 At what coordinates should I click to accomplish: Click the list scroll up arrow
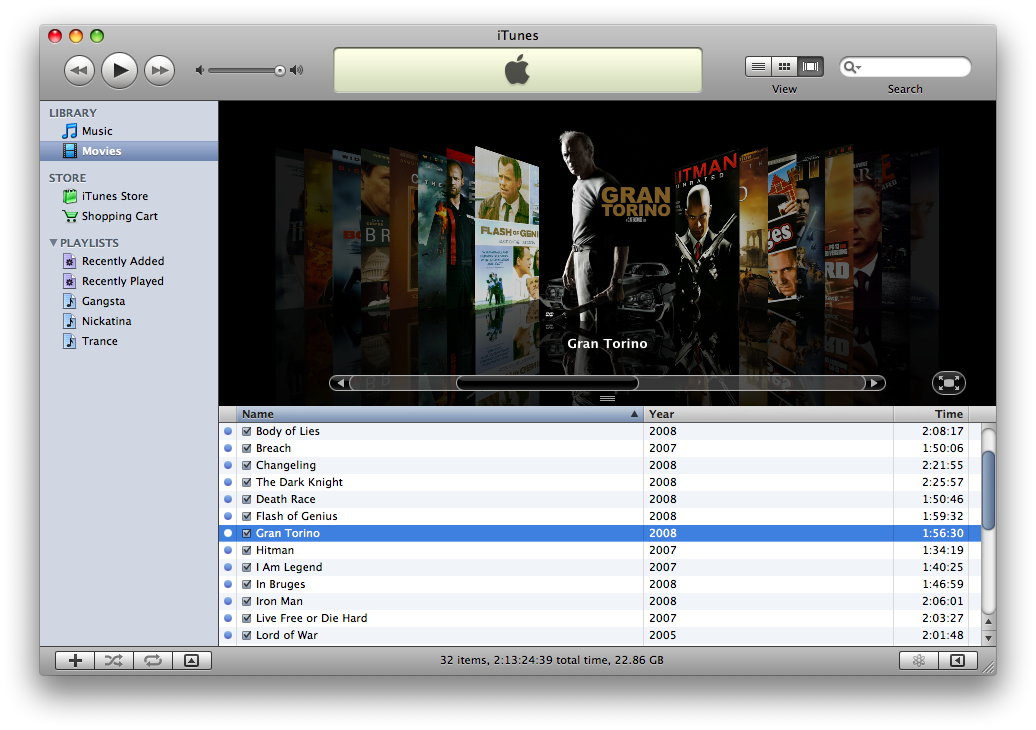(x=988, y=621)
